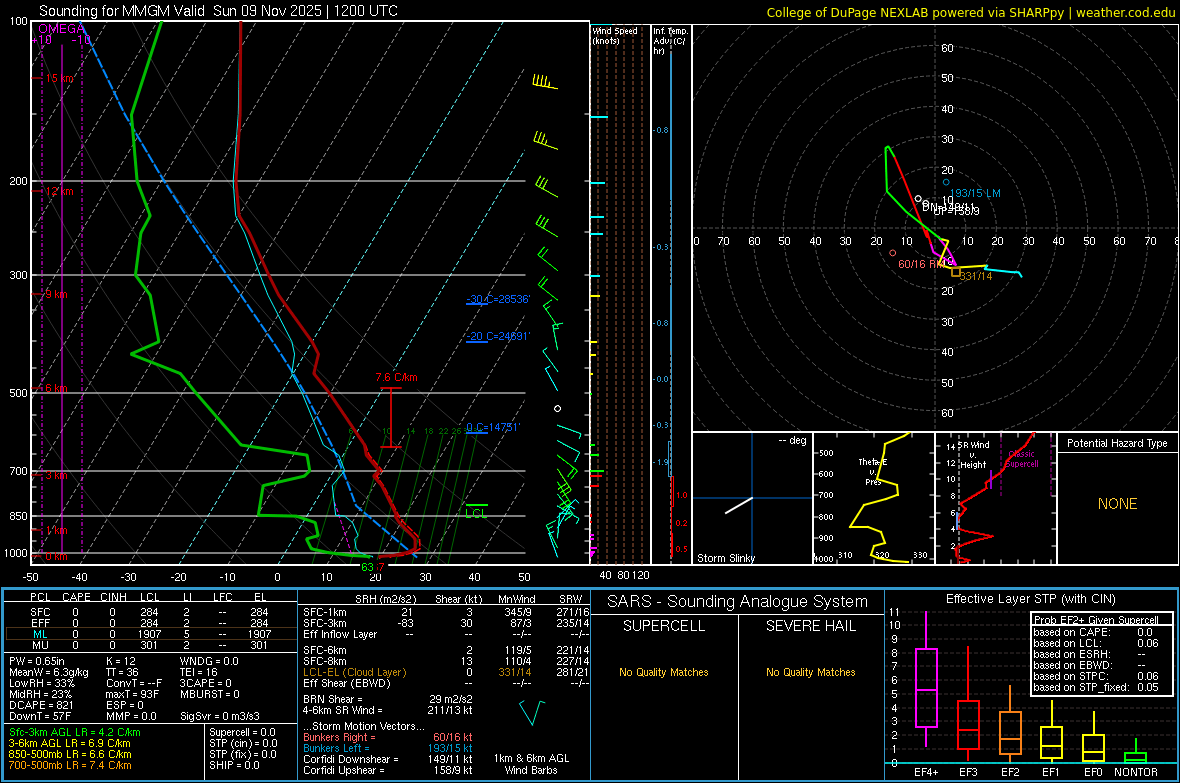This screenshot has height=783, width=1180.
Task: Click the based on STP_fixed: 0.05 row
Action: [1096, 687]
